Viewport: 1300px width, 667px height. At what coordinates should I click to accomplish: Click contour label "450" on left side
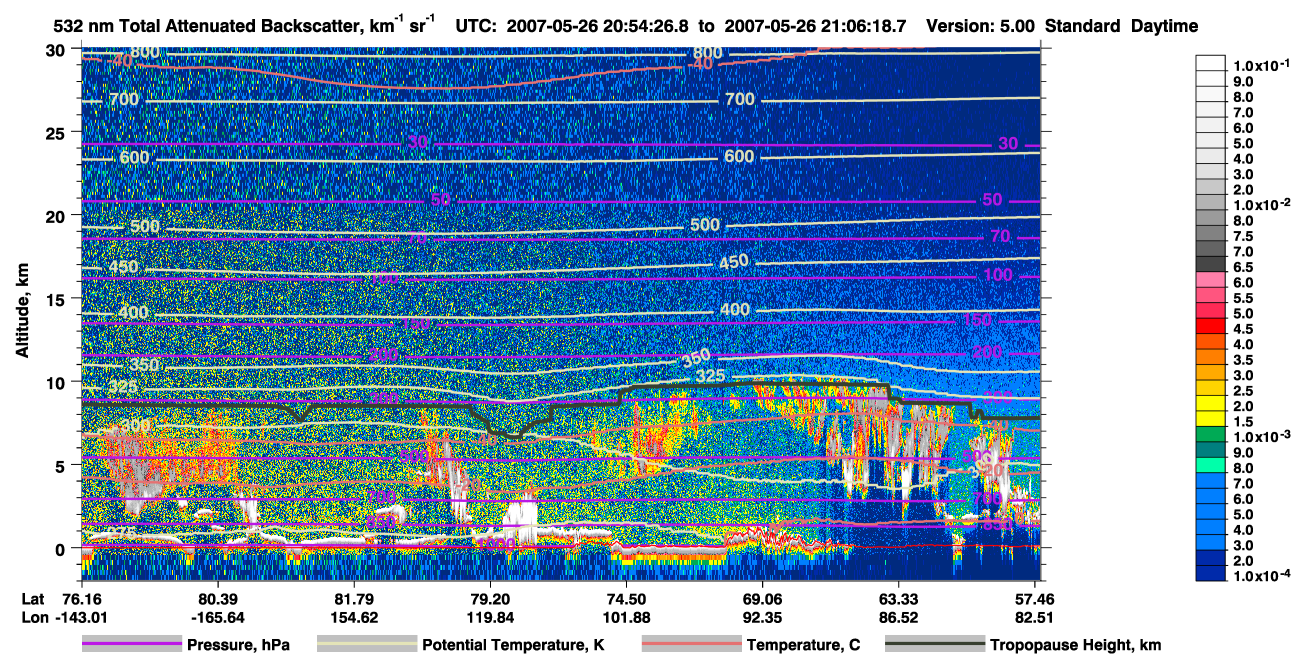[126, 268]
